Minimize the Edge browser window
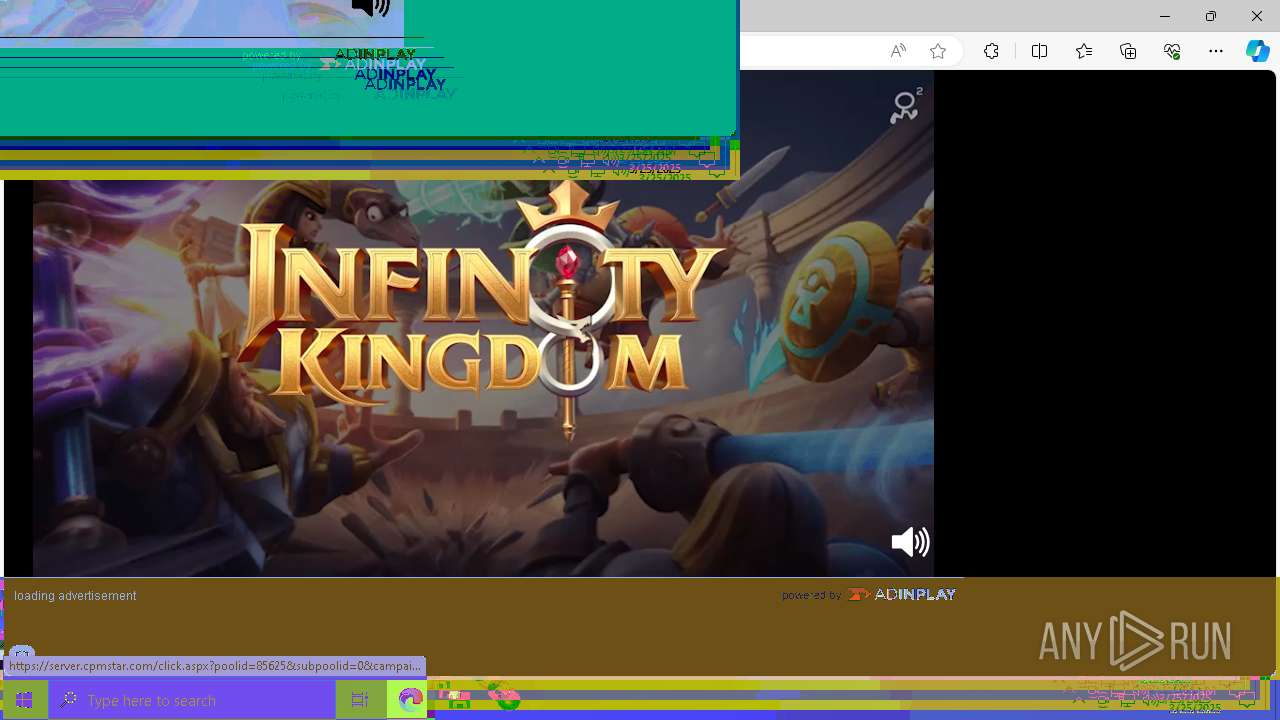 1164,16
